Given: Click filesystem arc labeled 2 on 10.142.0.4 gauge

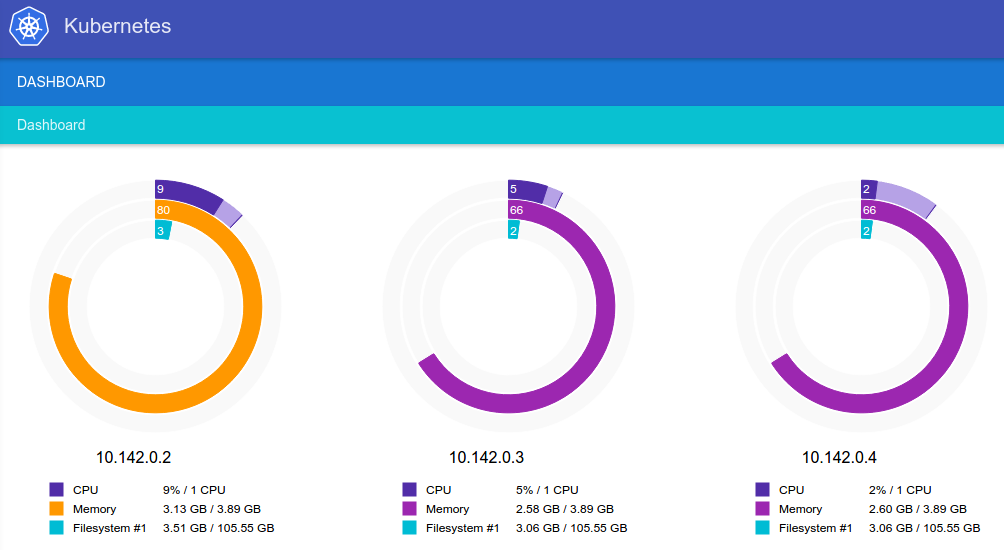Looking at the screenshot, I should point(867,229).
